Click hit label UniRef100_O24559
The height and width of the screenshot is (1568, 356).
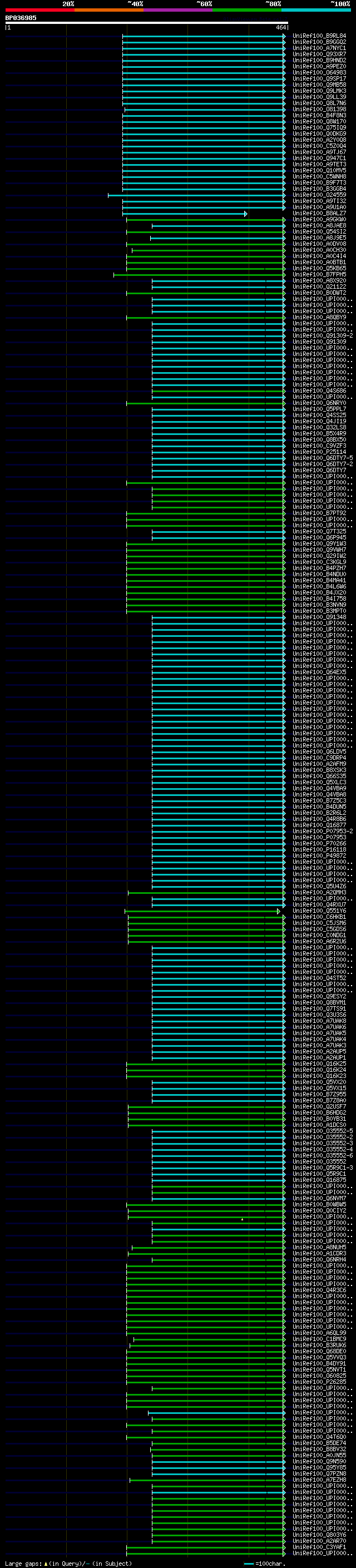coord(319,195)
